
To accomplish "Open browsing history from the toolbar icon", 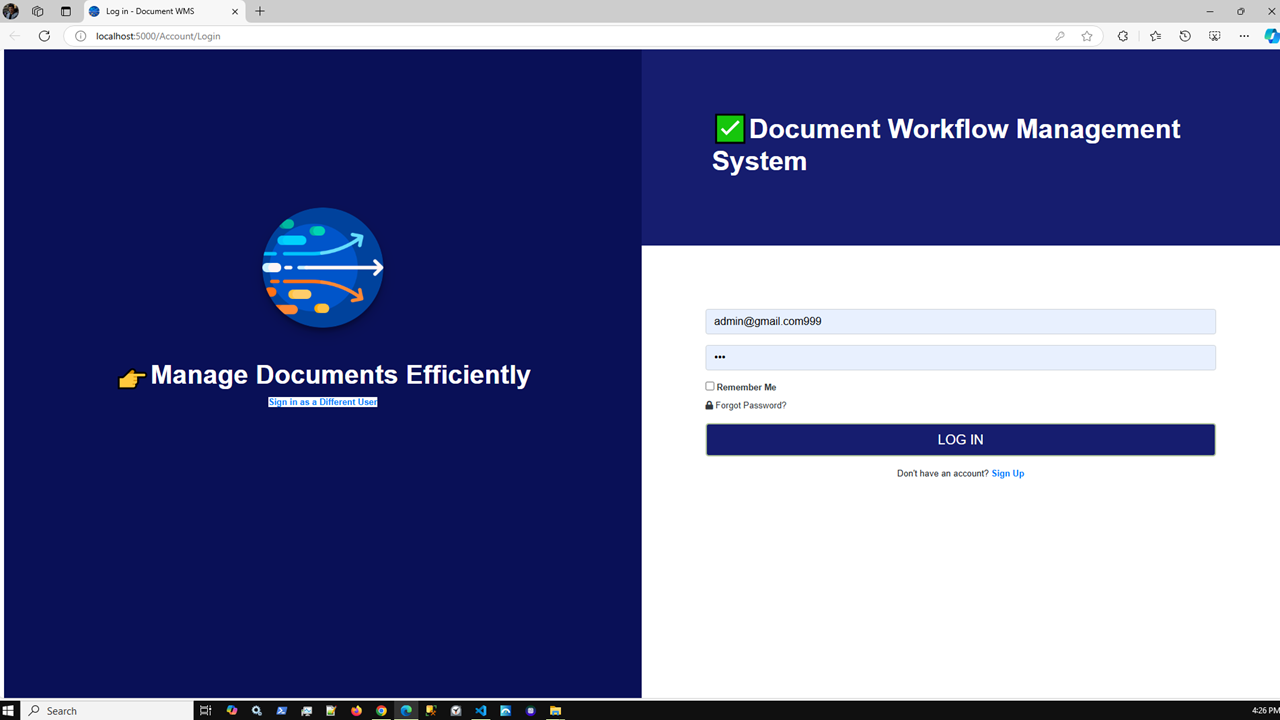I will pyautogui.click(x=1185, y=36).
